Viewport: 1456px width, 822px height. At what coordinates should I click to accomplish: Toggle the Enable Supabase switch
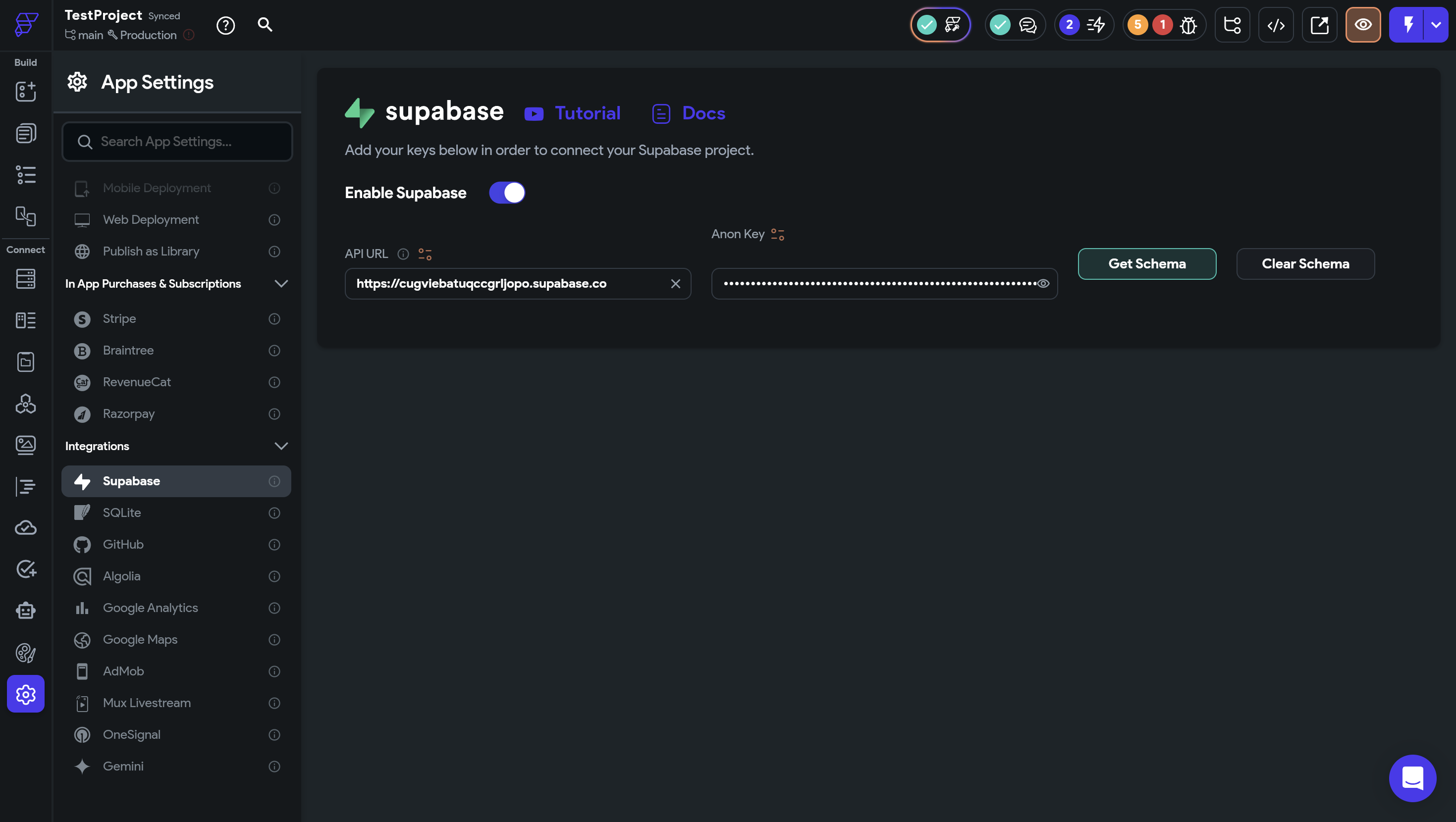[x=507, y=193]
